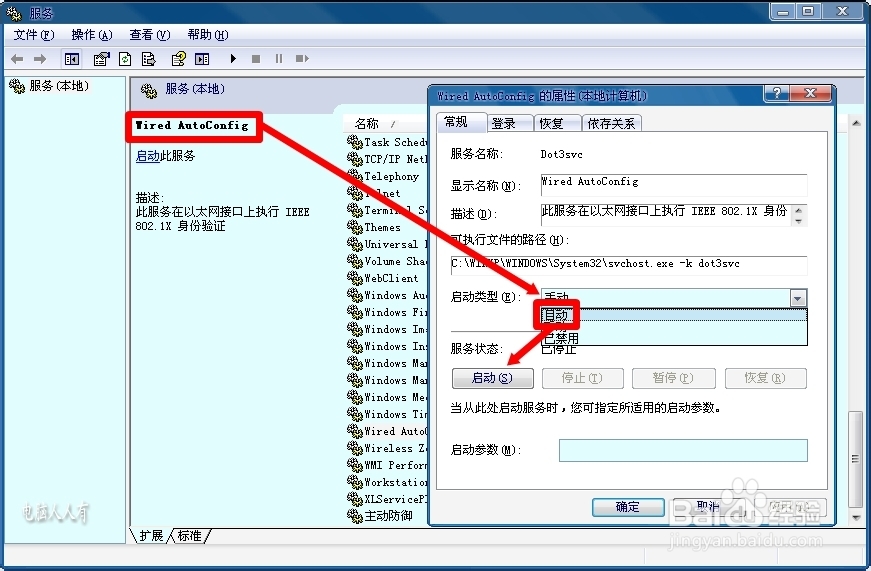Toggle the console tree pane icon
Image resolution: width=871 pixels, height=571 pixels.
(72, 59)
